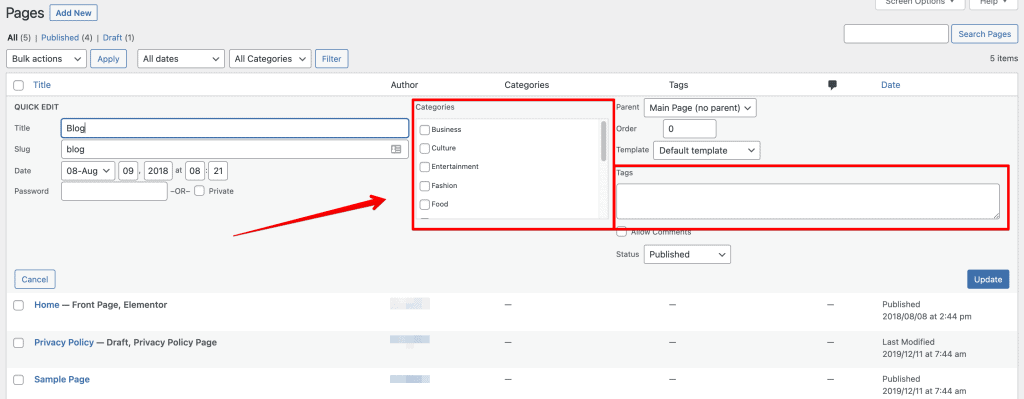The height and width of the screenshot is (399, 1024).
Task: Check the select-all pages checkbox
Action: coord(18,85)
